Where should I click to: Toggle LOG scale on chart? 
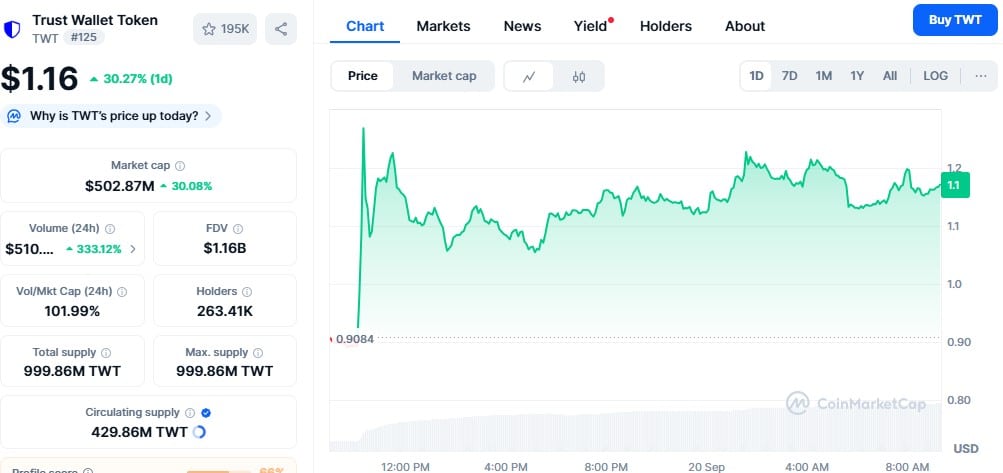pyautogui.click(x=935, y=76)
